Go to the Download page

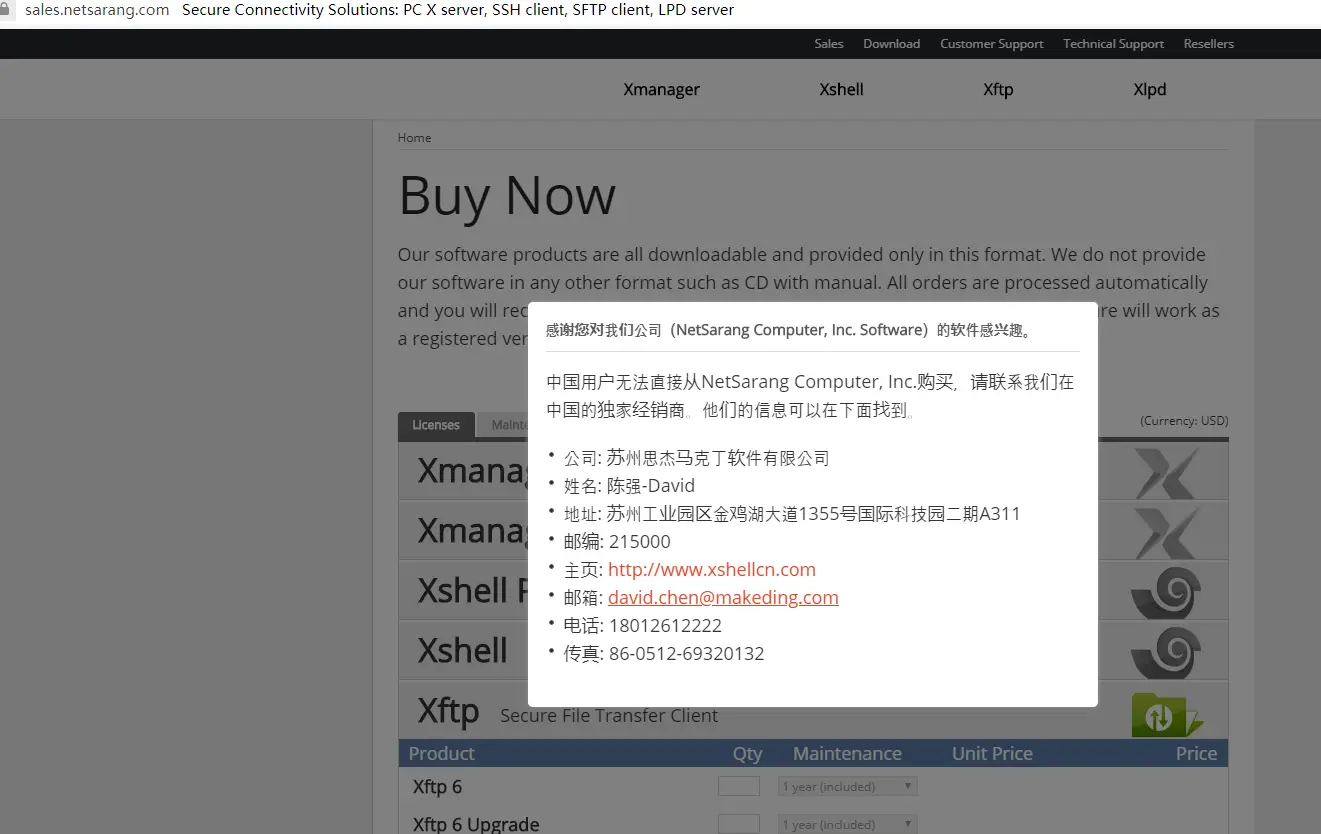click(892, 44)
